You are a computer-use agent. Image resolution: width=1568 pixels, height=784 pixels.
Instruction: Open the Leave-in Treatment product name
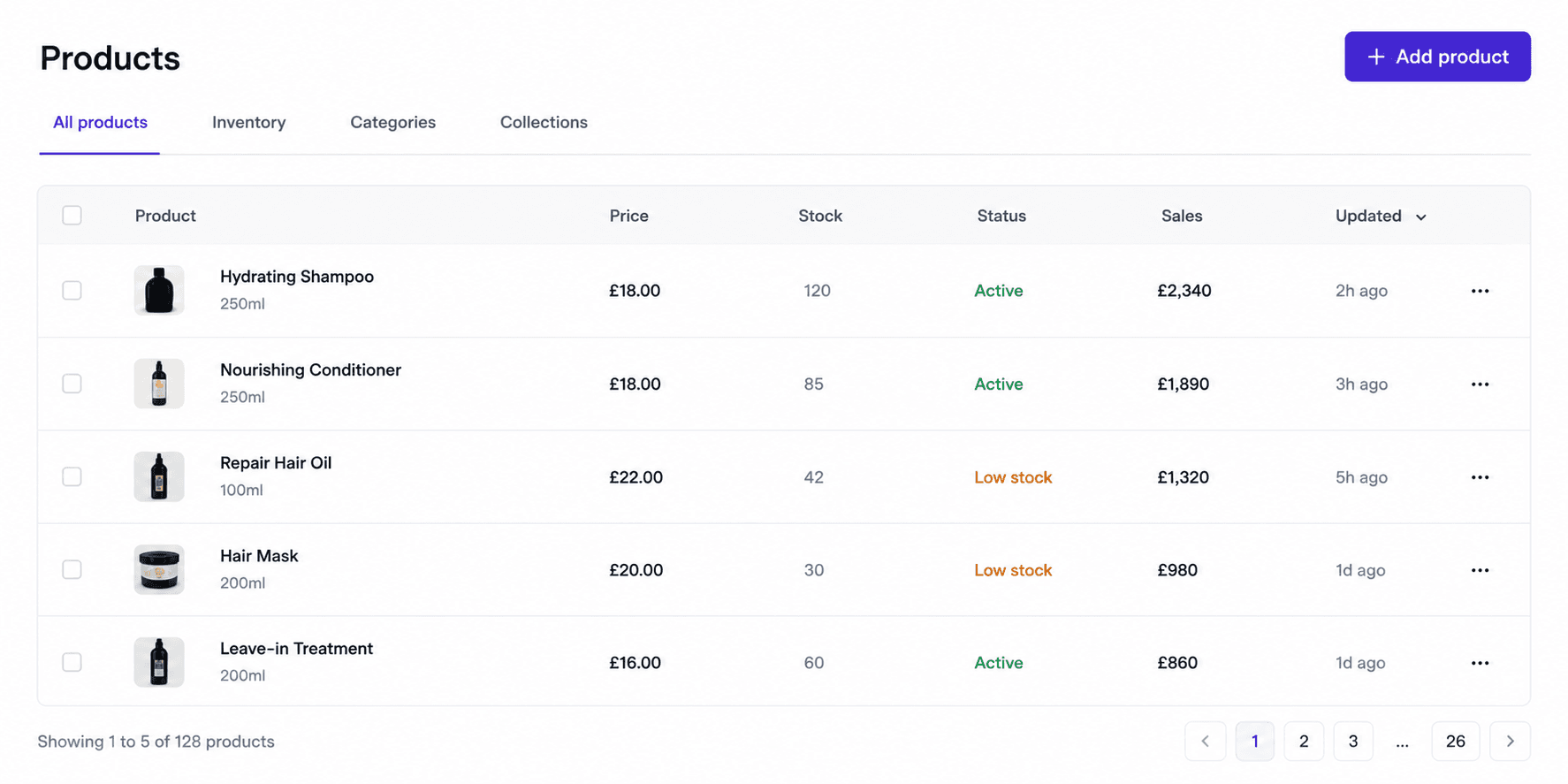click(x=296, y=649)
